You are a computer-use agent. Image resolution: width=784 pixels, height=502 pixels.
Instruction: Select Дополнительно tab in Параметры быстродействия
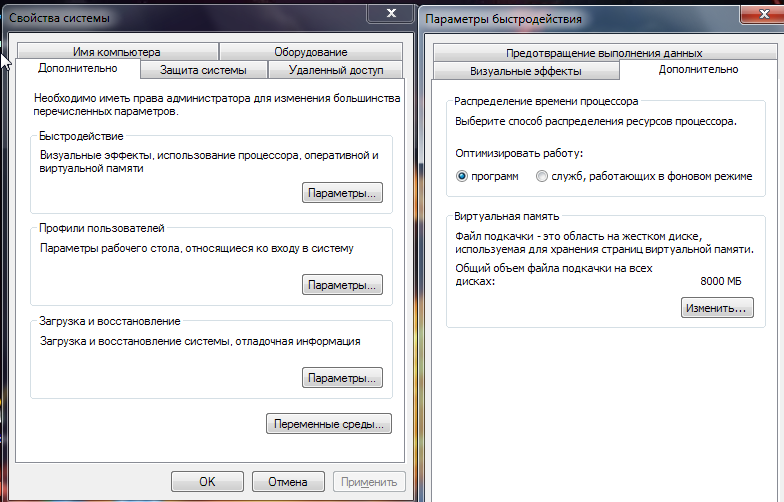tap(698, 70)
